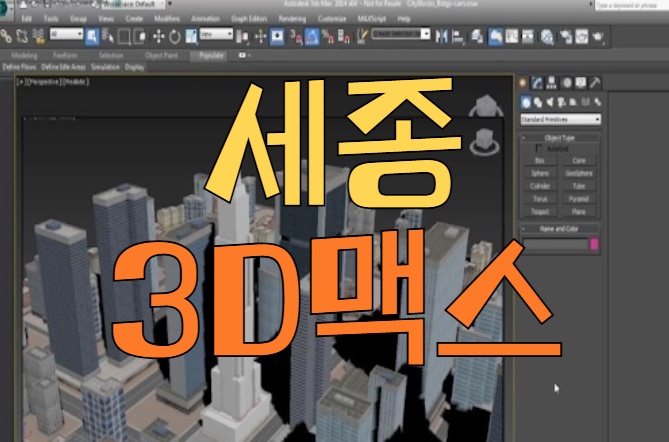Click the Render Production teapot icon
The width and height of the screenshot is (669, 442).
click(598, 37)
